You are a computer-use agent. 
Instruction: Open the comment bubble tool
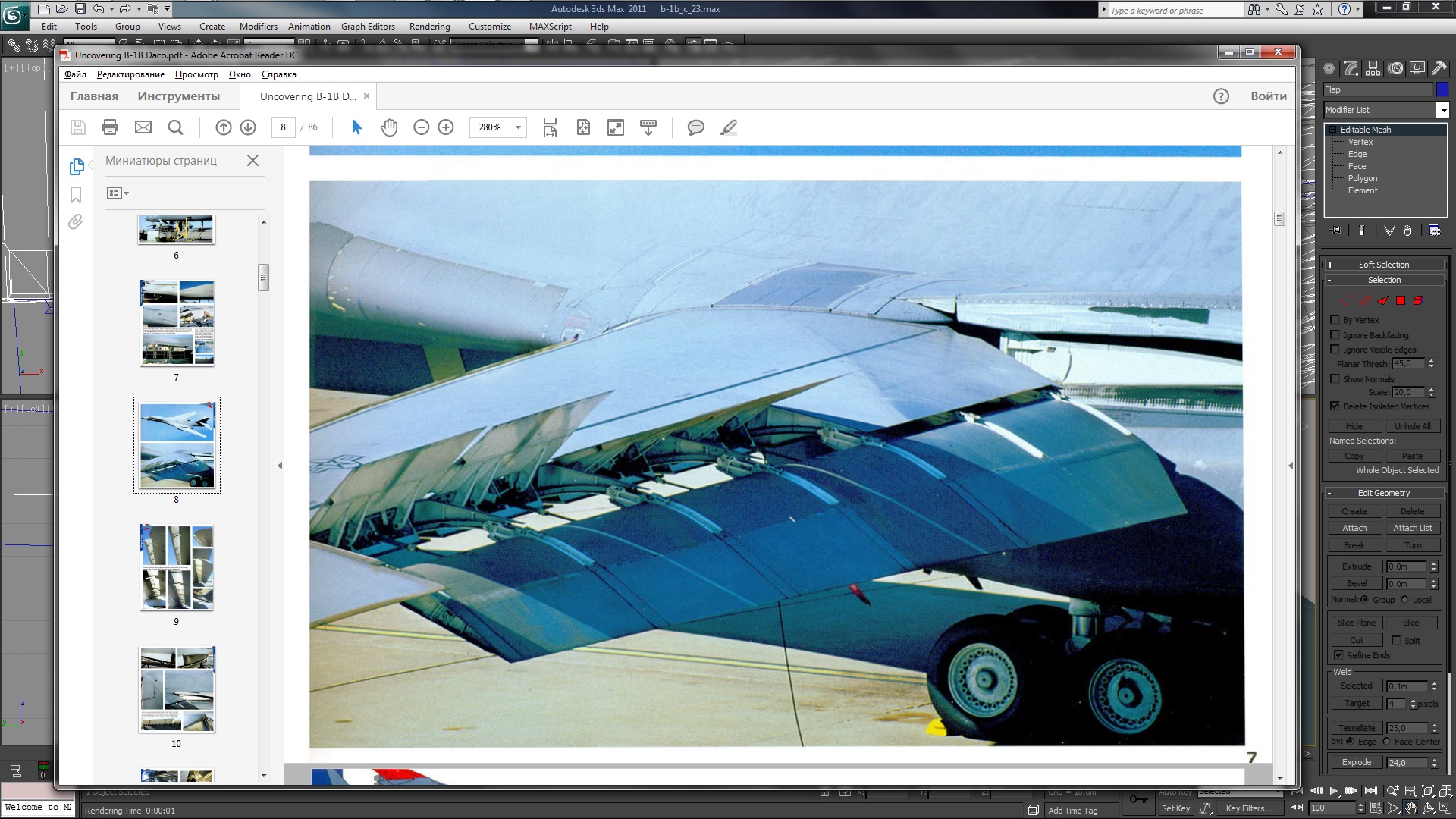point(695,127)
